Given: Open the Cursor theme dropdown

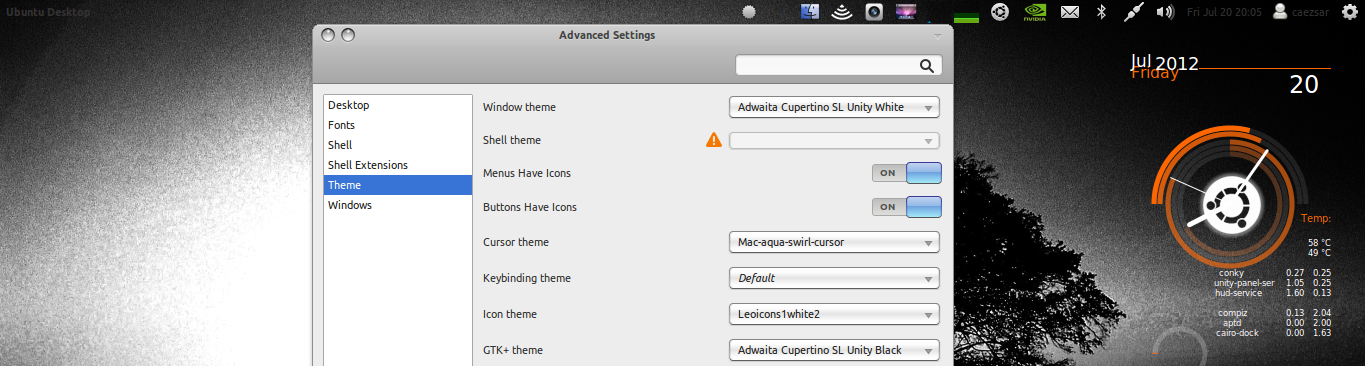Looking at the screenshot, I should [835, 242].
